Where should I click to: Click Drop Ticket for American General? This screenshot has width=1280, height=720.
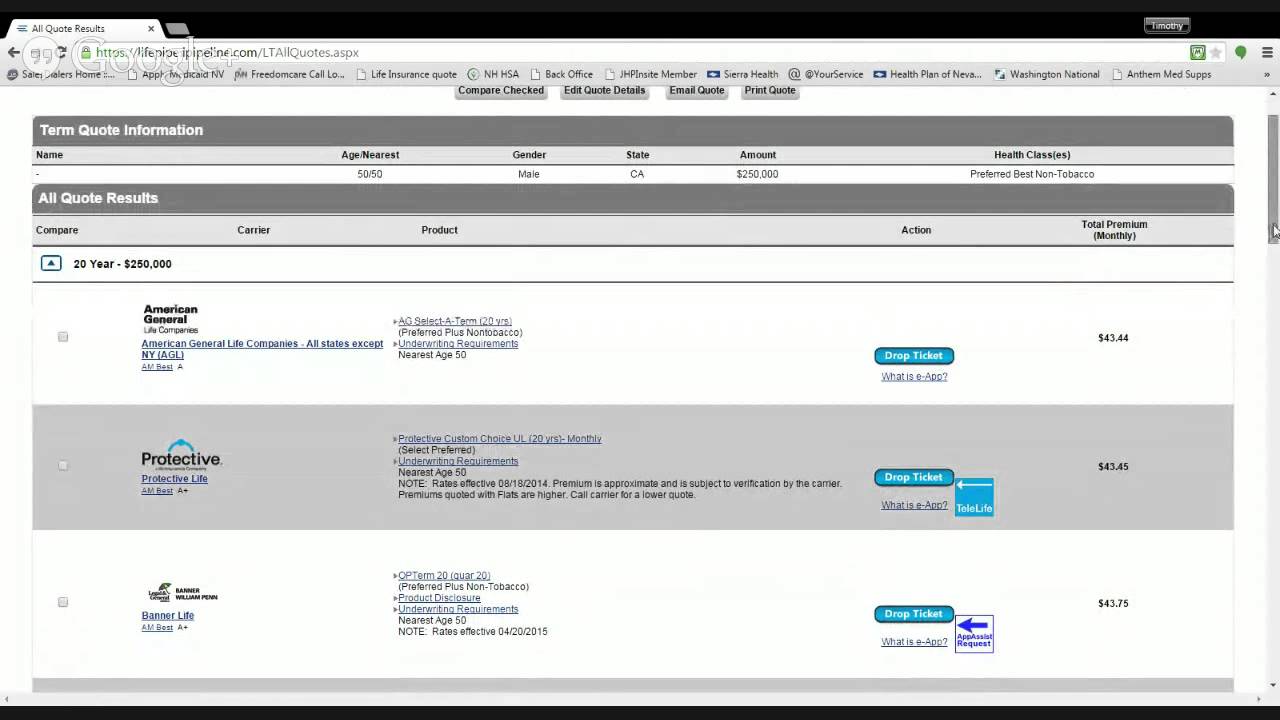point(914,355)
